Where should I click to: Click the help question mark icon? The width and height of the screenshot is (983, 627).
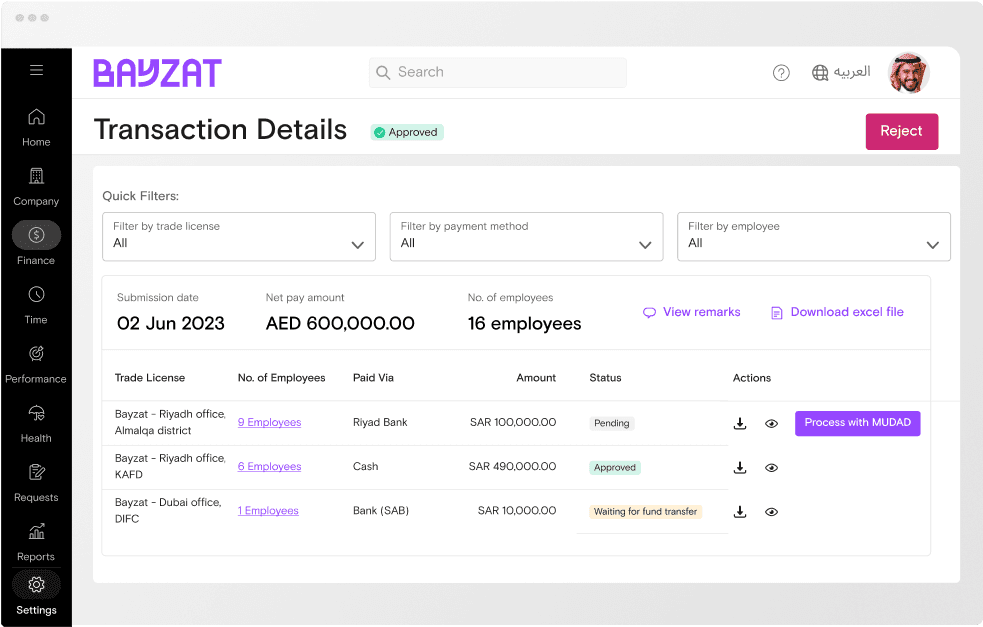point(781,73)
